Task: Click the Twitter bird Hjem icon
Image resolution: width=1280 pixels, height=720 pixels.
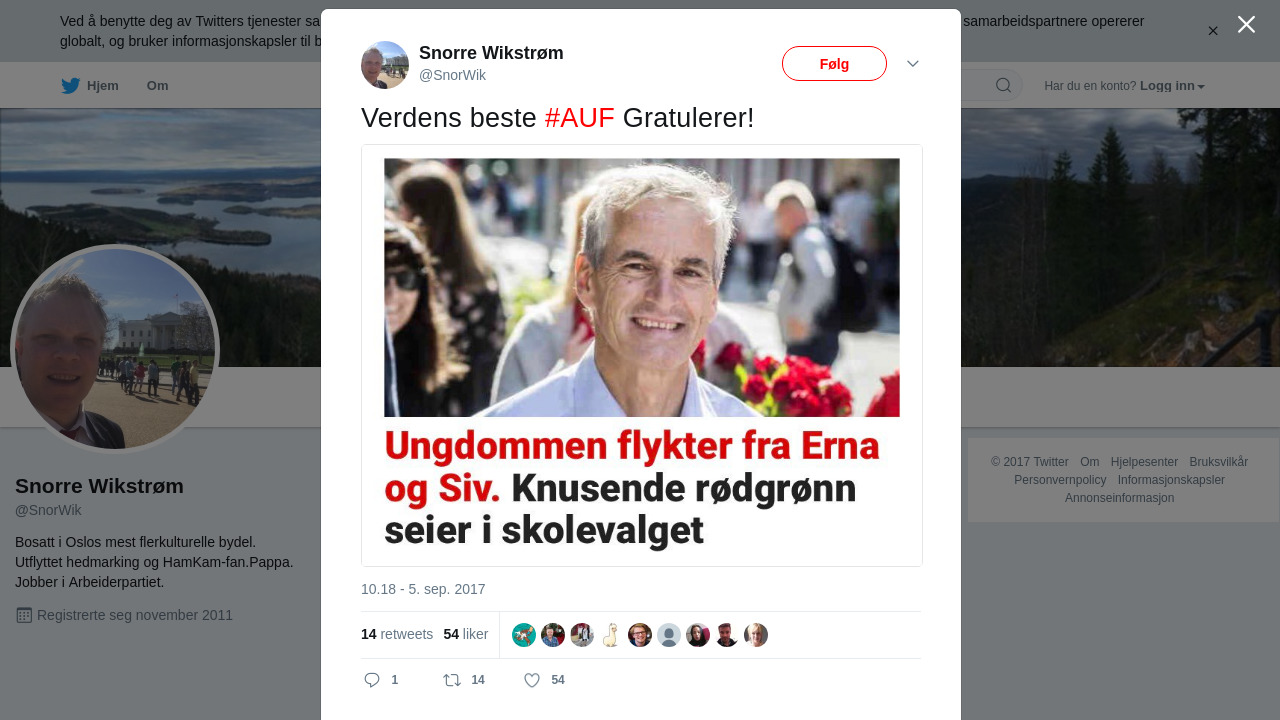Action: click(x=71, y=86)
